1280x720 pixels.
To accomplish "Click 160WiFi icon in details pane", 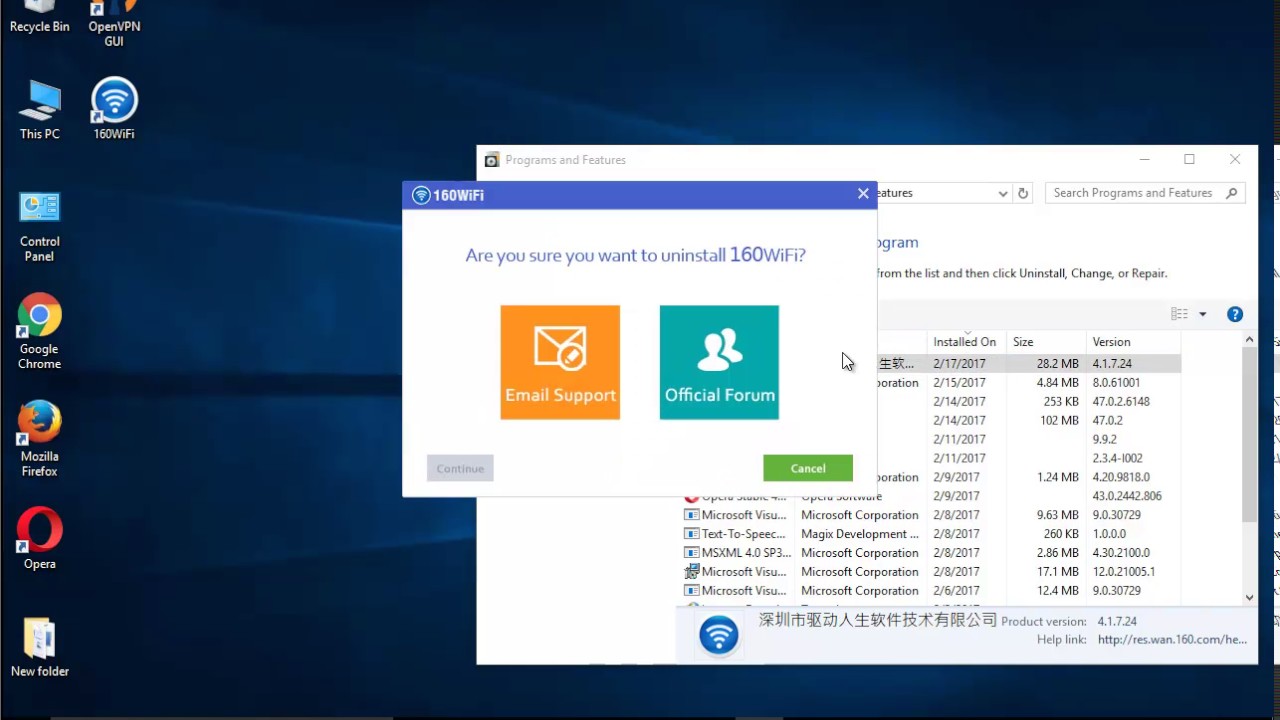I will pyautogui.click(x=718, y=635).
